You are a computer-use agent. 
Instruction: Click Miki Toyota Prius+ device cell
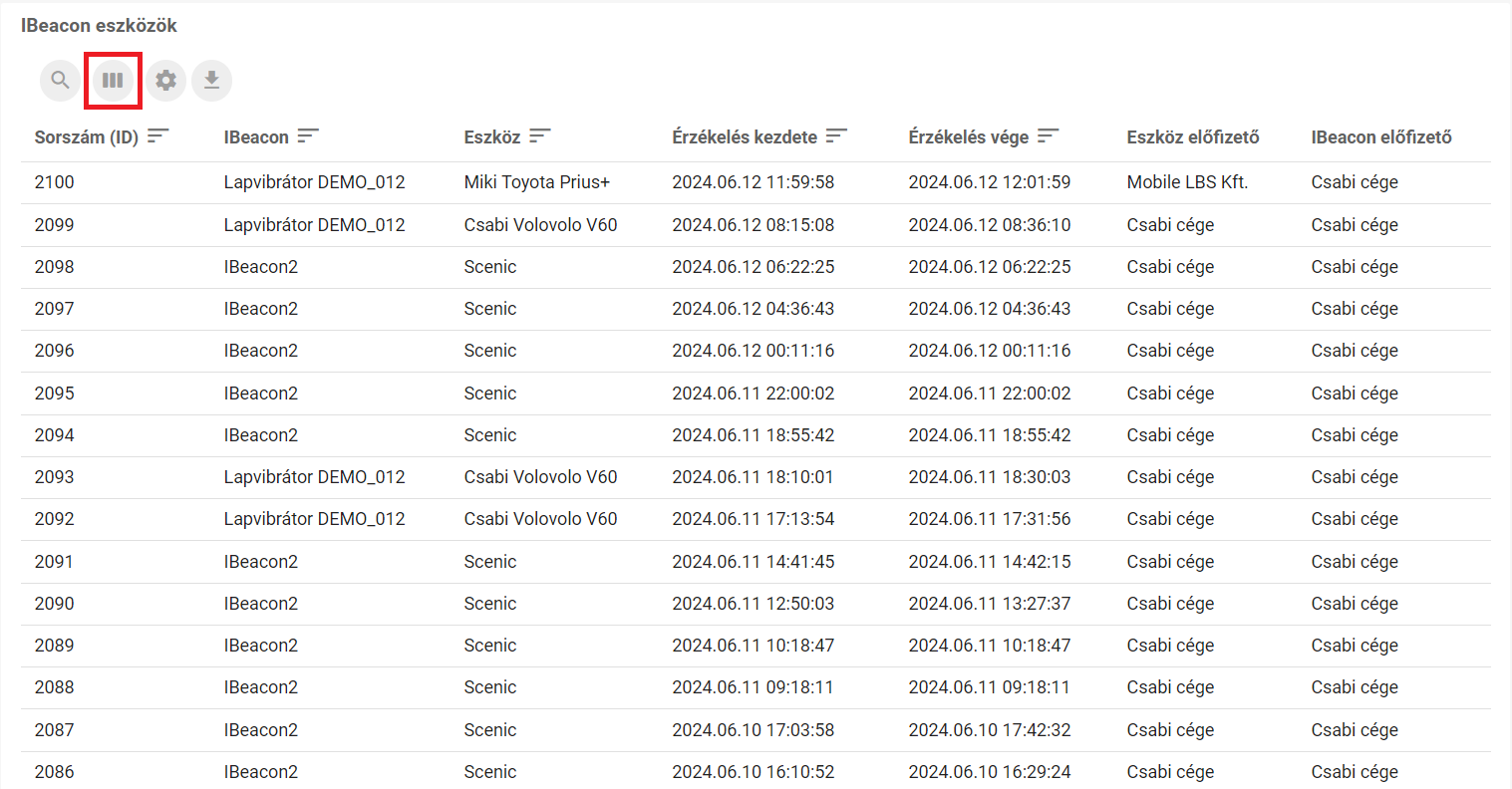point(536,182)
